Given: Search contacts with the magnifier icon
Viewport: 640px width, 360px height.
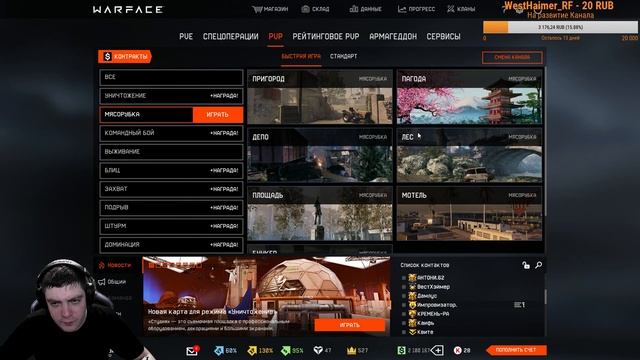Looking at the screenshot, I should click(539, 265).
